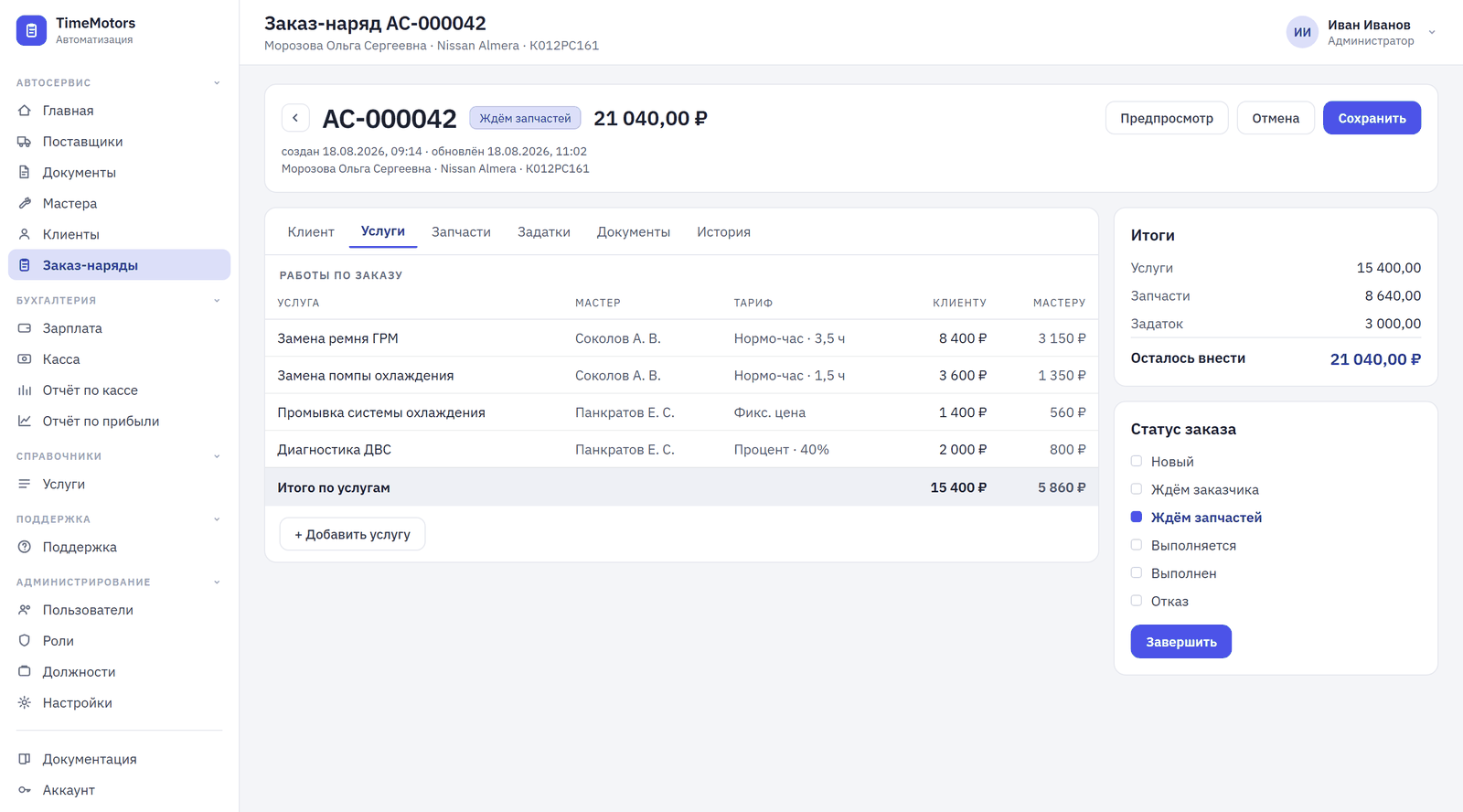Screen dimensions: 1463x812
Task: Click the wrench icon for Мастера
Action: tap(25, 204)
